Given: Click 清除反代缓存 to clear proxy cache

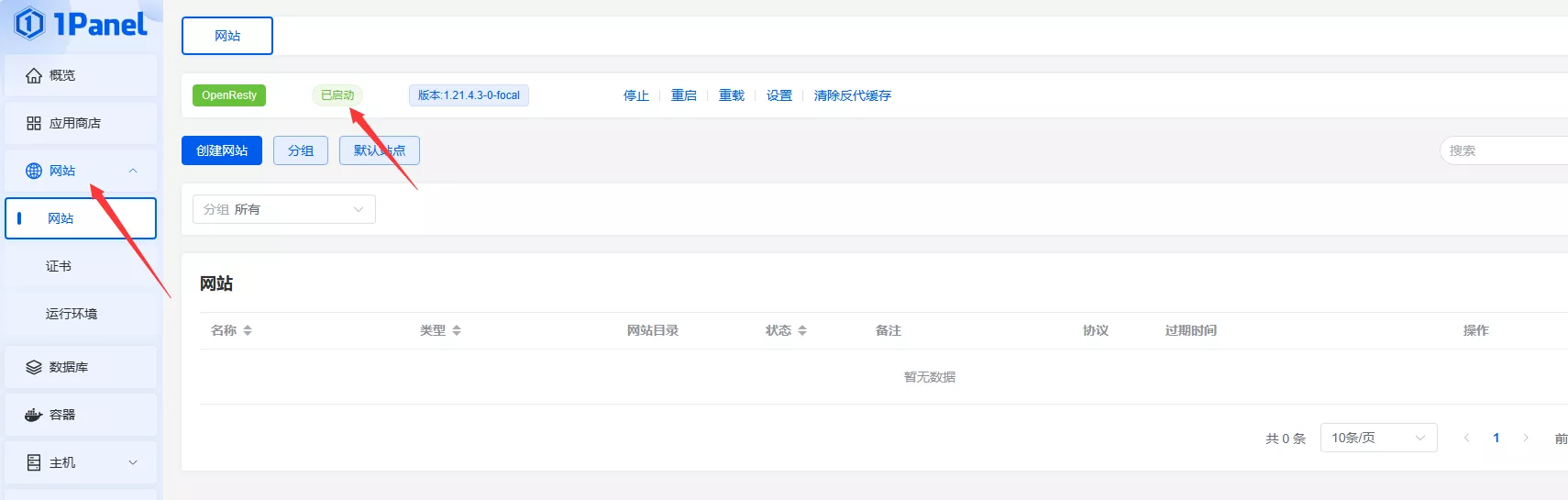Looking at the screenshot, I should pyautogui.click(x=852, y=95).
